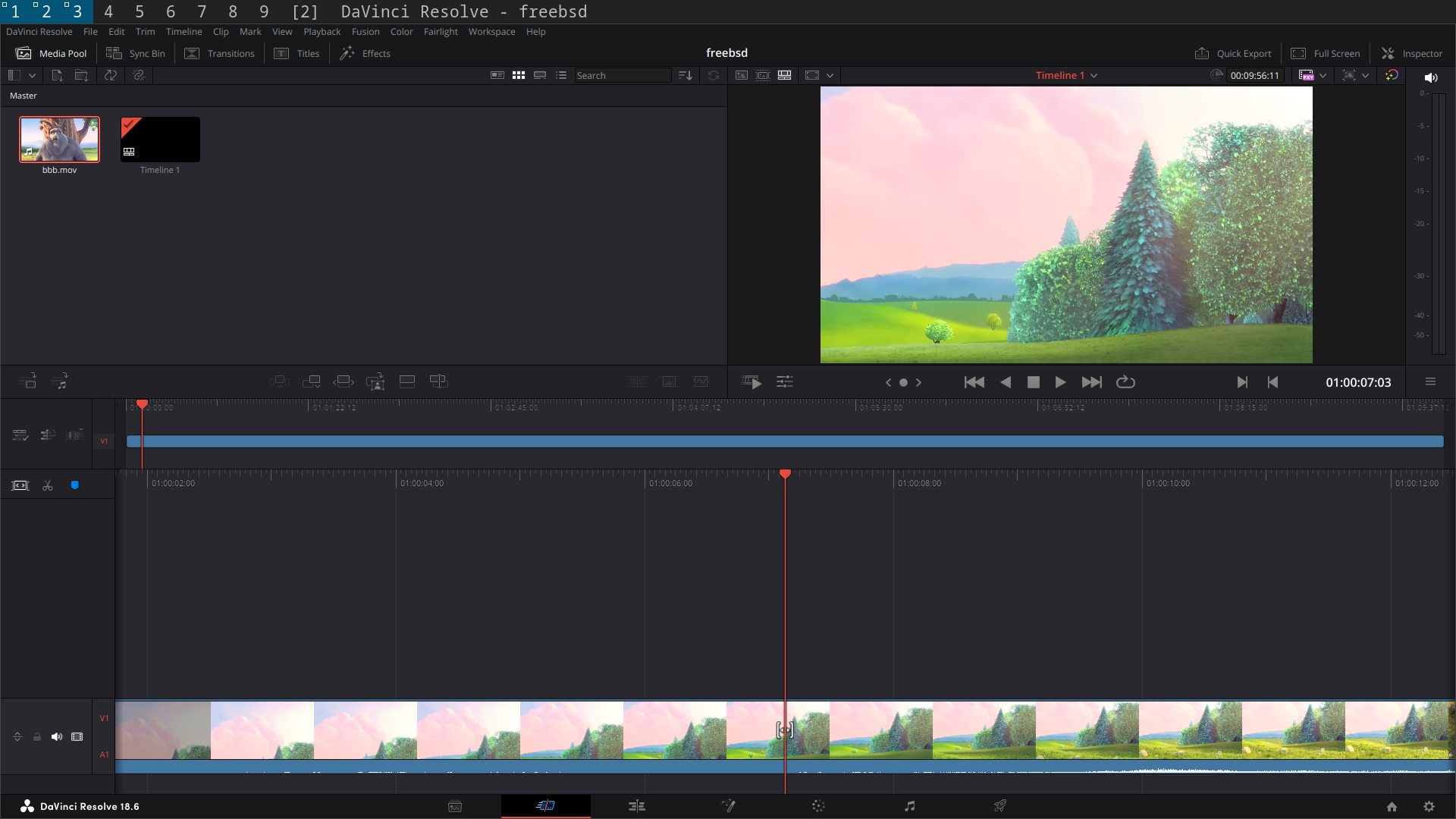
Task: Click the import media folder icon
Action: point(81,75)
